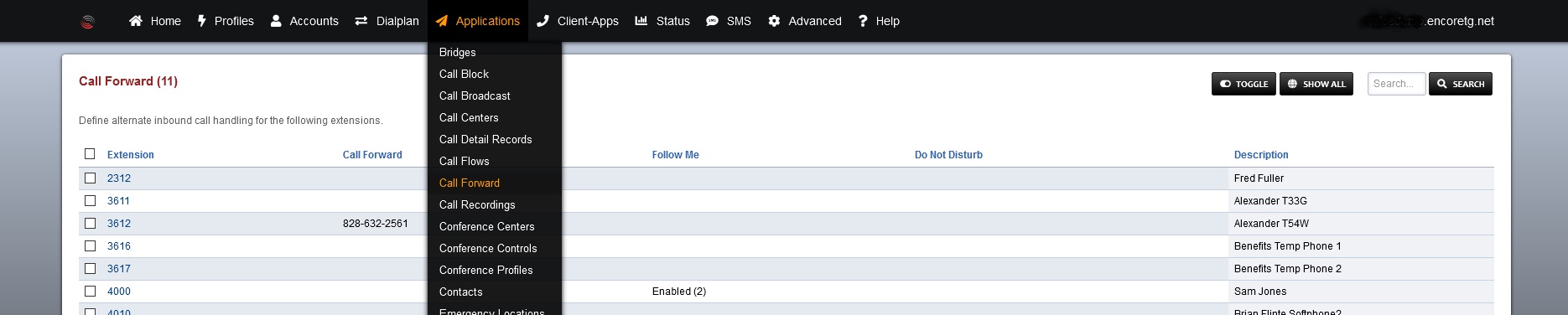
Task: Click the Show All button
Action: pos(1316,84)
